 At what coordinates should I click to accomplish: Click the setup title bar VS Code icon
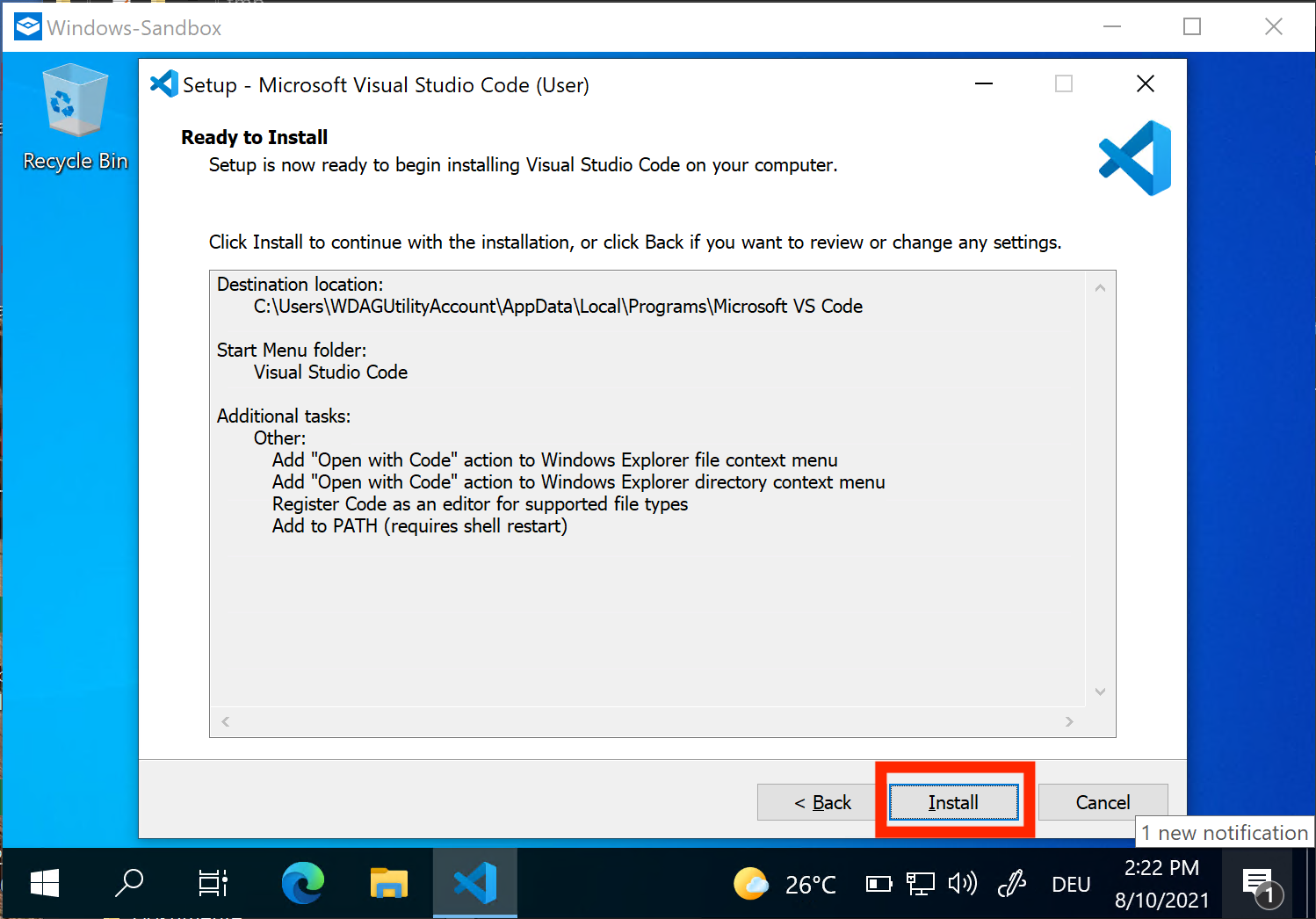pos(164,84)
